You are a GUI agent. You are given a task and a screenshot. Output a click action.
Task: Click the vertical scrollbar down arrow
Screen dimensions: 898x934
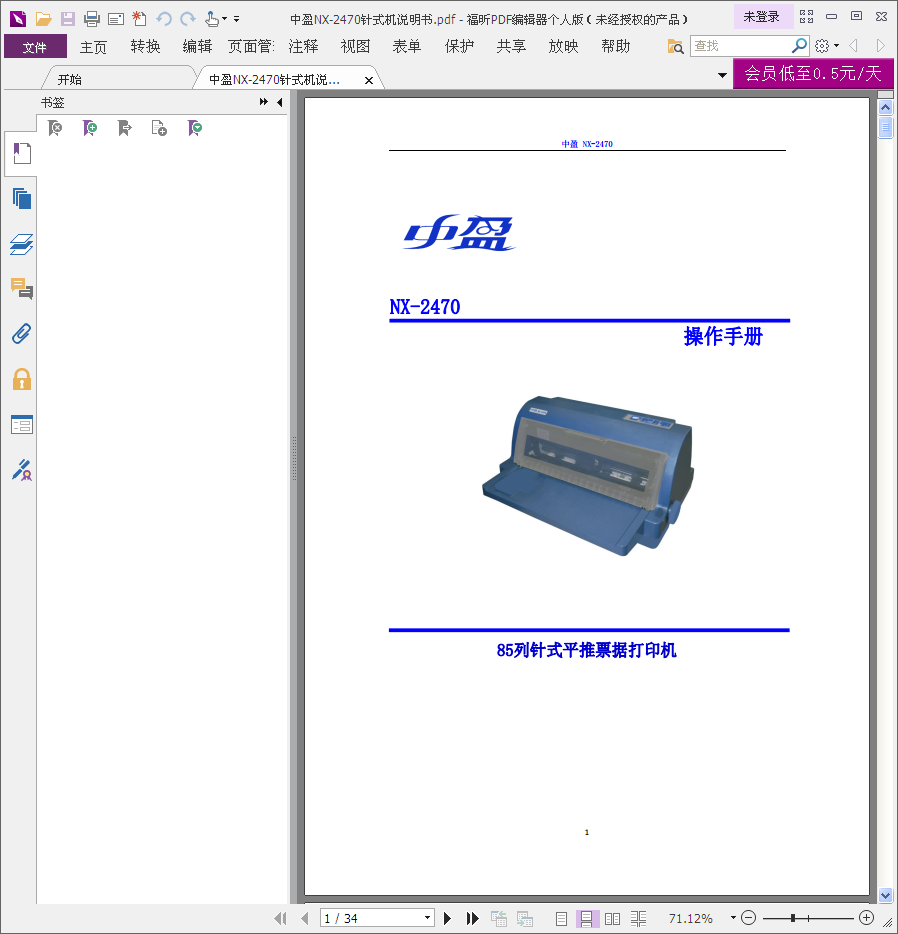coord(885,895)
